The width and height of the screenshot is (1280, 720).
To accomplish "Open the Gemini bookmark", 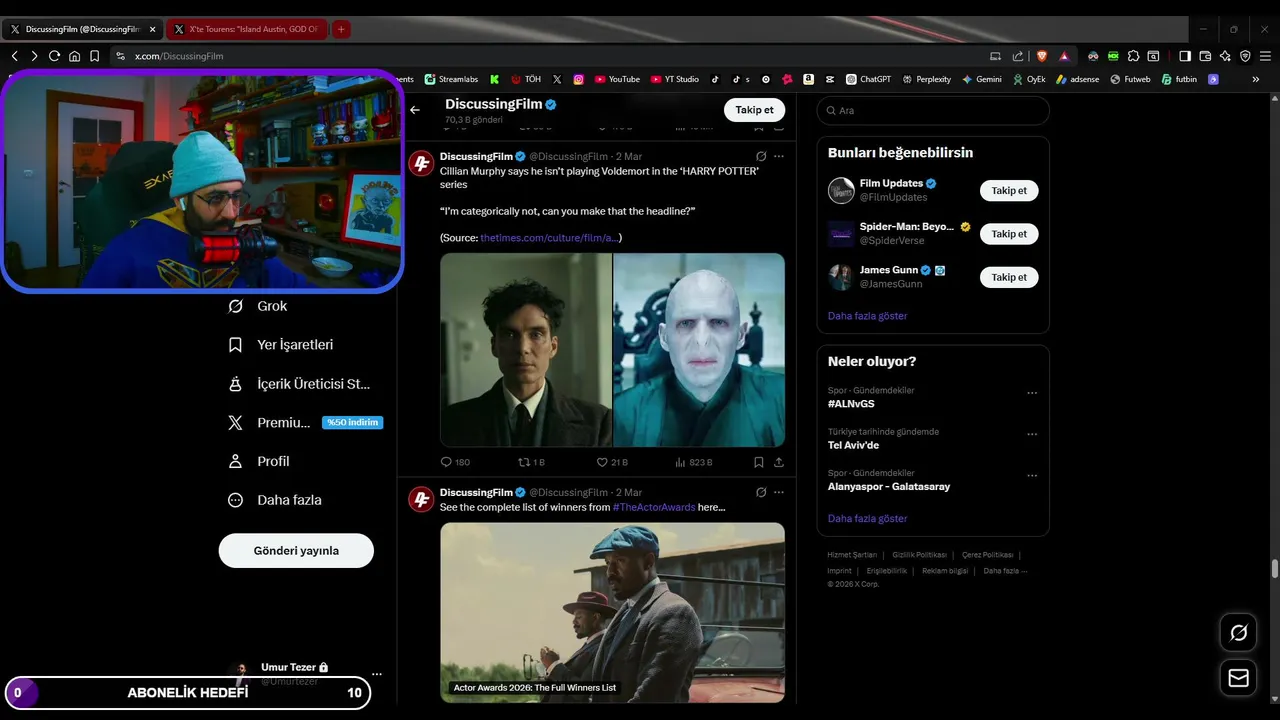I will (x=981, y=79).
